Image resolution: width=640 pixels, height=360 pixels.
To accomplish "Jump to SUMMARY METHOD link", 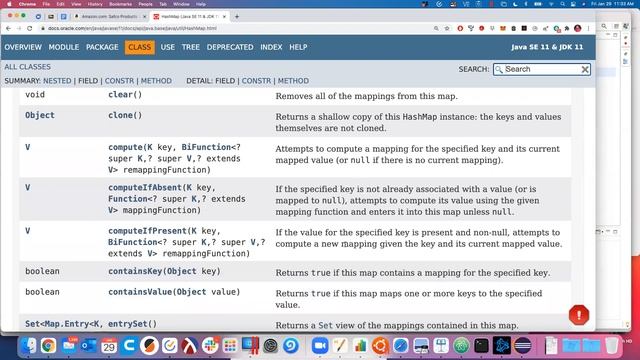I will pos(156,81).
